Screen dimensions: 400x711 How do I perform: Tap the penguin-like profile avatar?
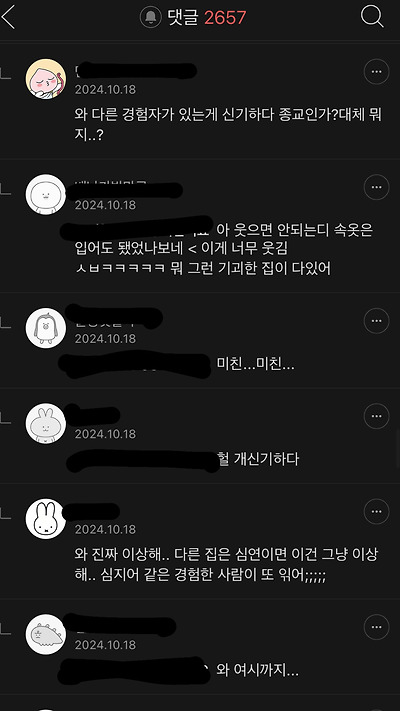click(45, 328)
